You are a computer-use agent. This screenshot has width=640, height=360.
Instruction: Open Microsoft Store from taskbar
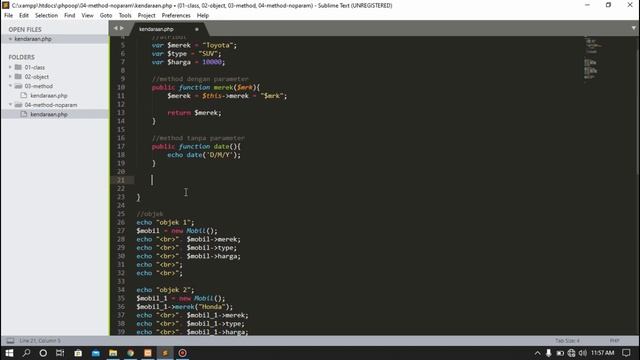[78, 353]
